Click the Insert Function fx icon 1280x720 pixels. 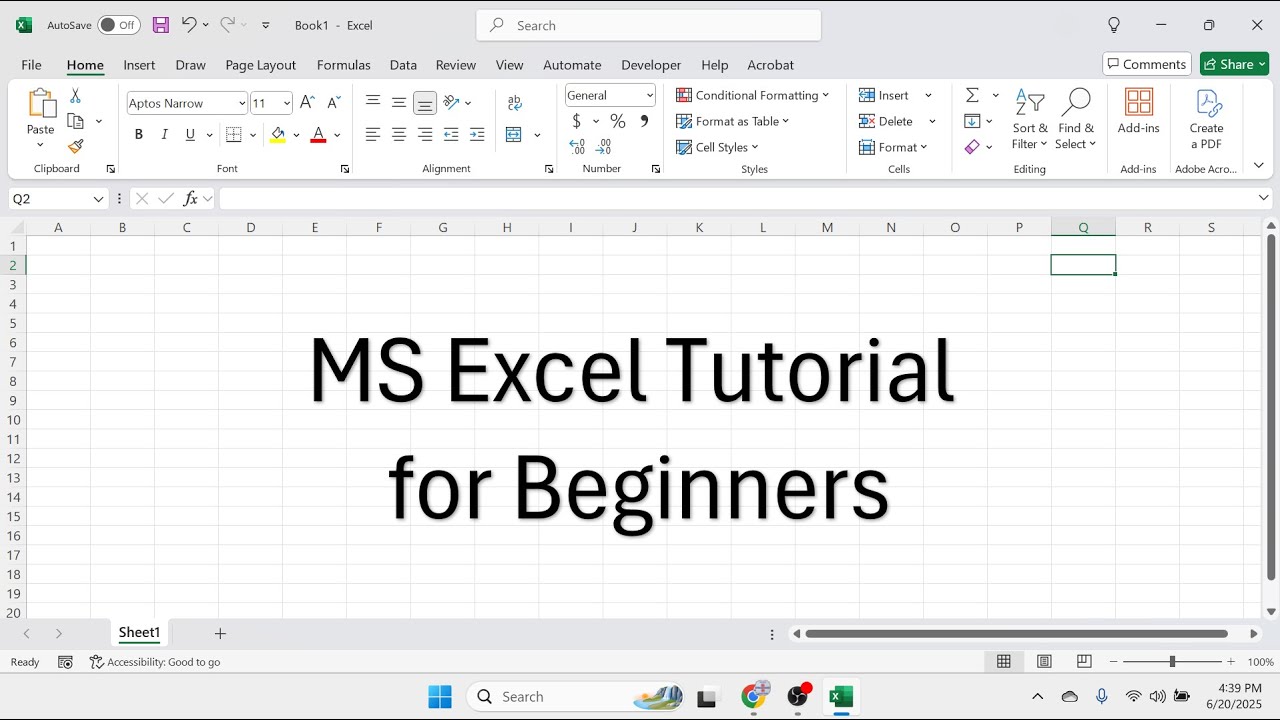[190, 199]
